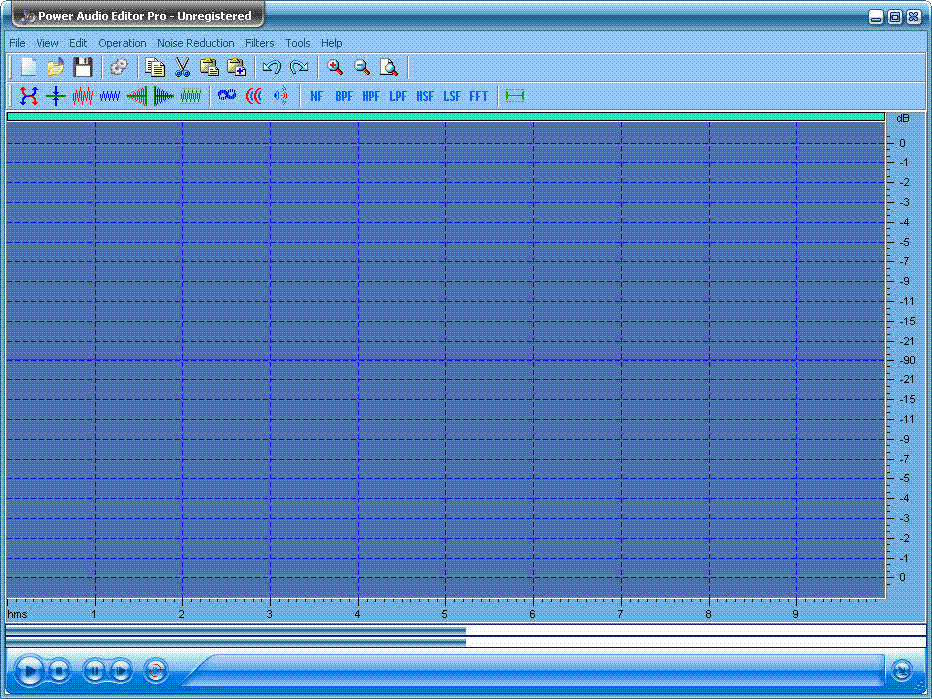This screenshot has width=932, height=699.
Task: Open the Tools menu
Action: pos(298,43)
